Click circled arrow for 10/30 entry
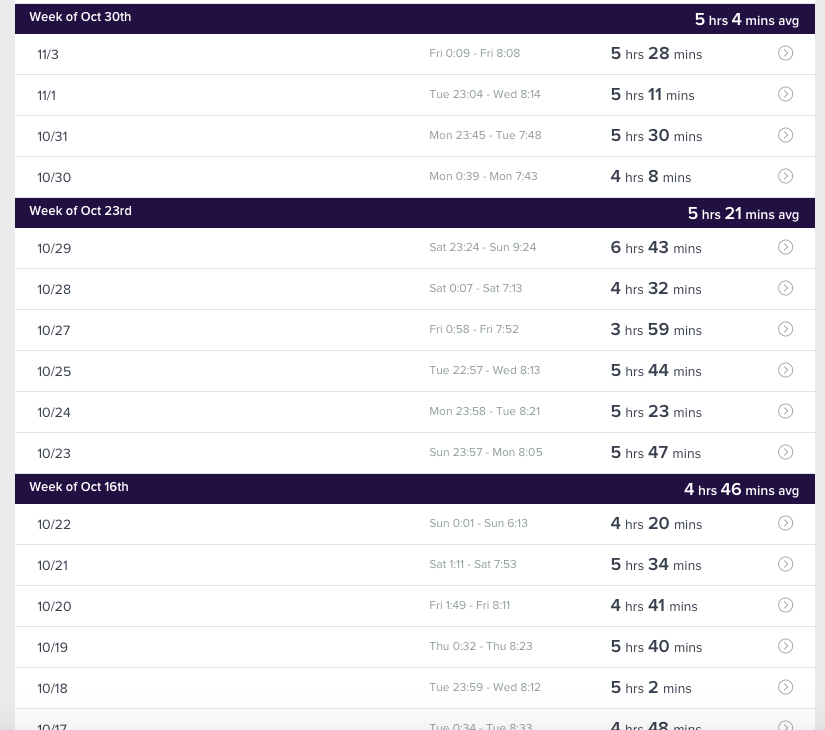This screenshot has width=825, height=730. click(x=785, y=176)
